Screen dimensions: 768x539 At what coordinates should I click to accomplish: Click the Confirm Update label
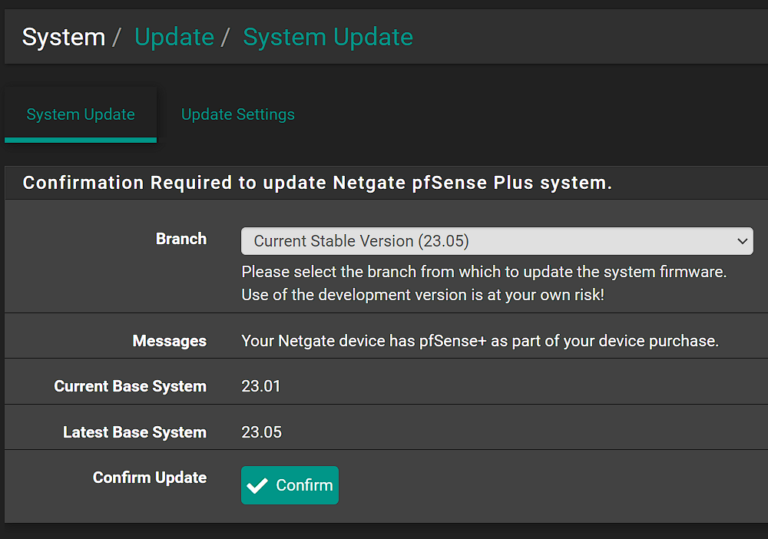coord(149,477)
